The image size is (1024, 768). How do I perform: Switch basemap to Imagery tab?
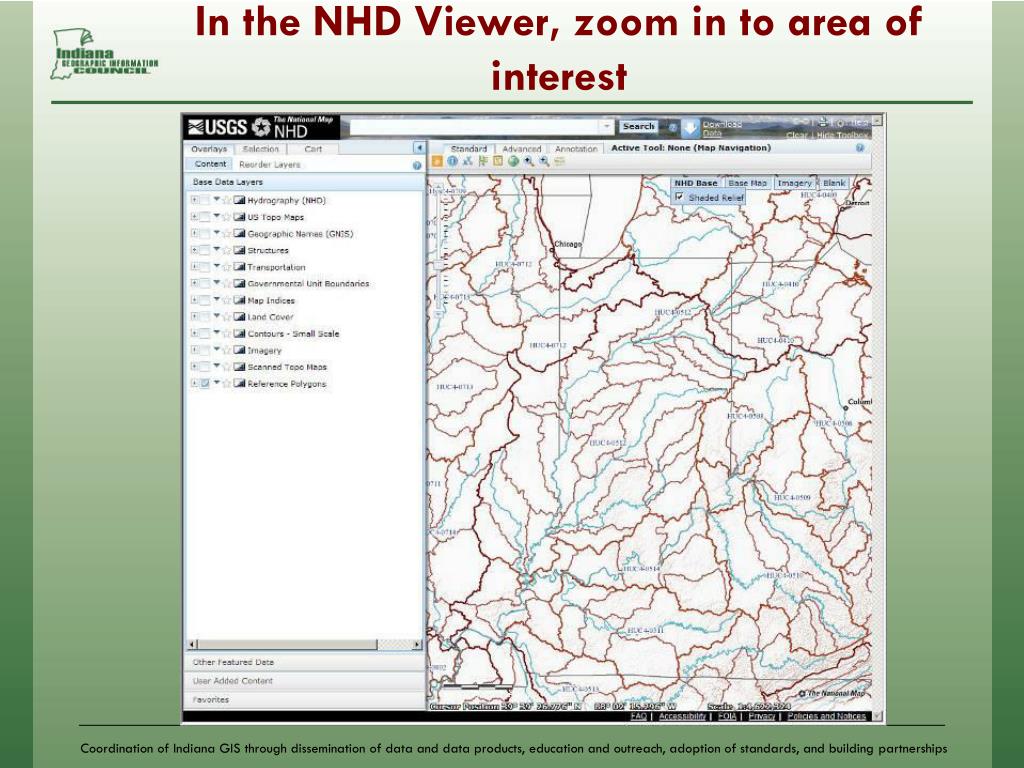pos(794,183)
